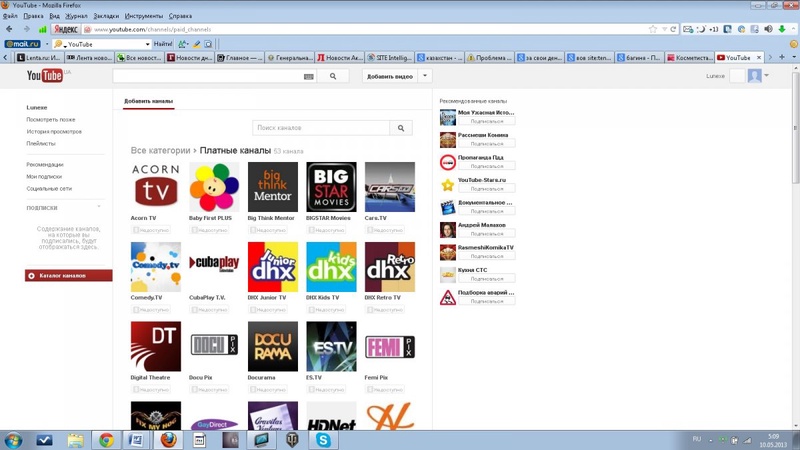The width and height of the screenshot is (800, 450).
Task: Open the Закладки menu in Firefox
Action: pyautogui.click(x=105, y=16)
